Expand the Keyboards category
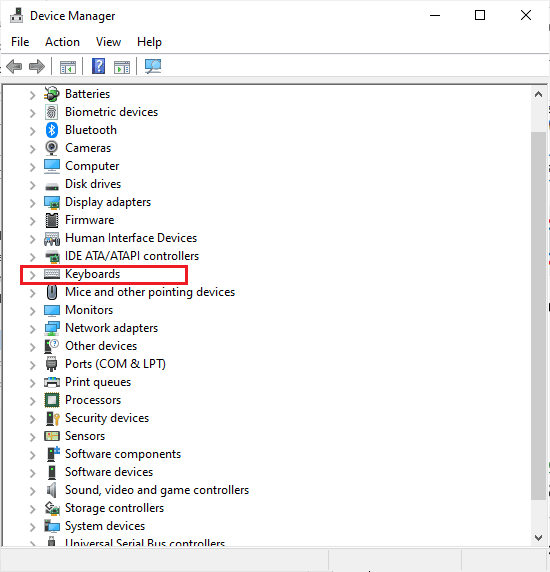550x572 pixels. [x=32, y=275]
